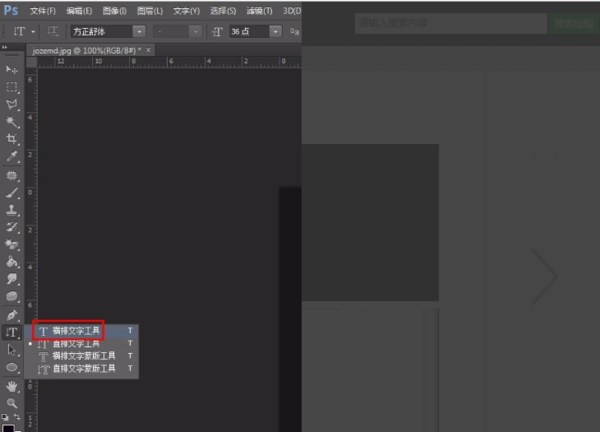Select the Eraser tool
600x432 pixels.
pyautogui.click(x=11, y=244)
